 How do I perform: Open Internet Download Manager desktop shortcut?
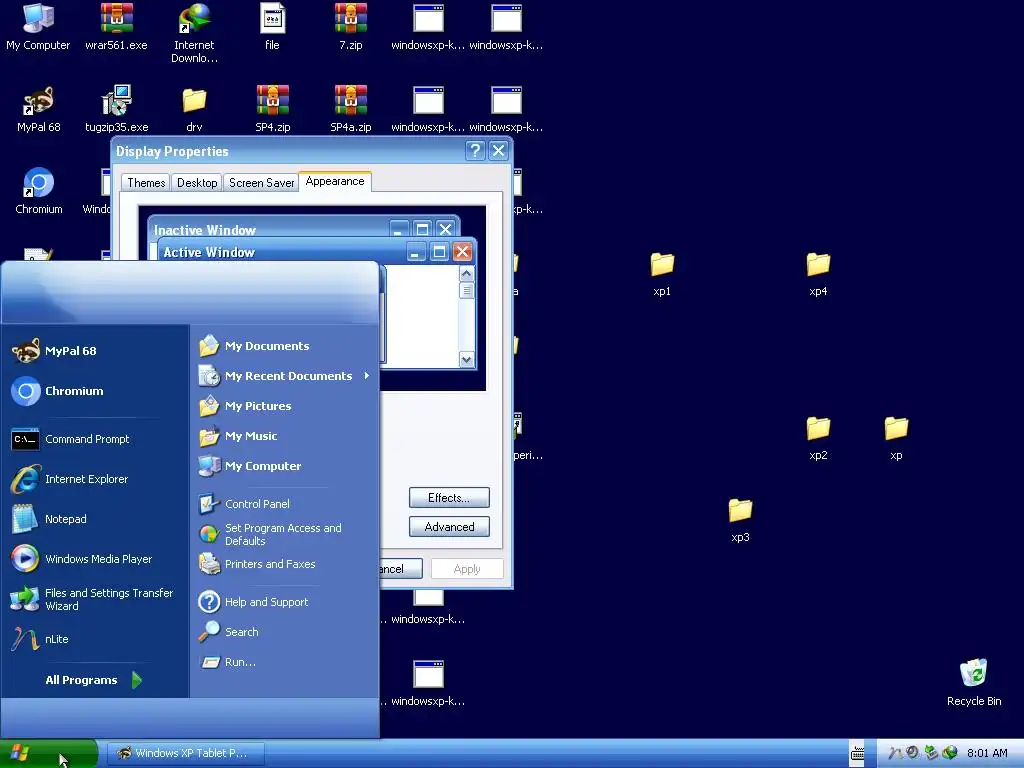tap(194, 33)
